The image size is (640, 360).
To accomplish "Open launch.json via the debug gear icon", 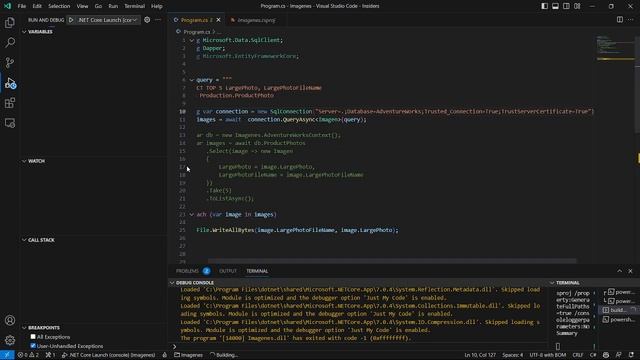I will tap(147, 20).
